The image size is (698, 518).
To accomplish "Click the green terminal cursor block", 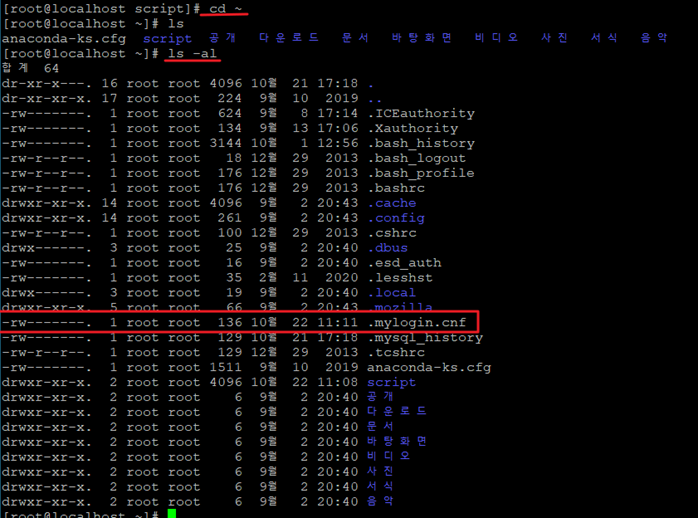I will [x=172, y=514].
